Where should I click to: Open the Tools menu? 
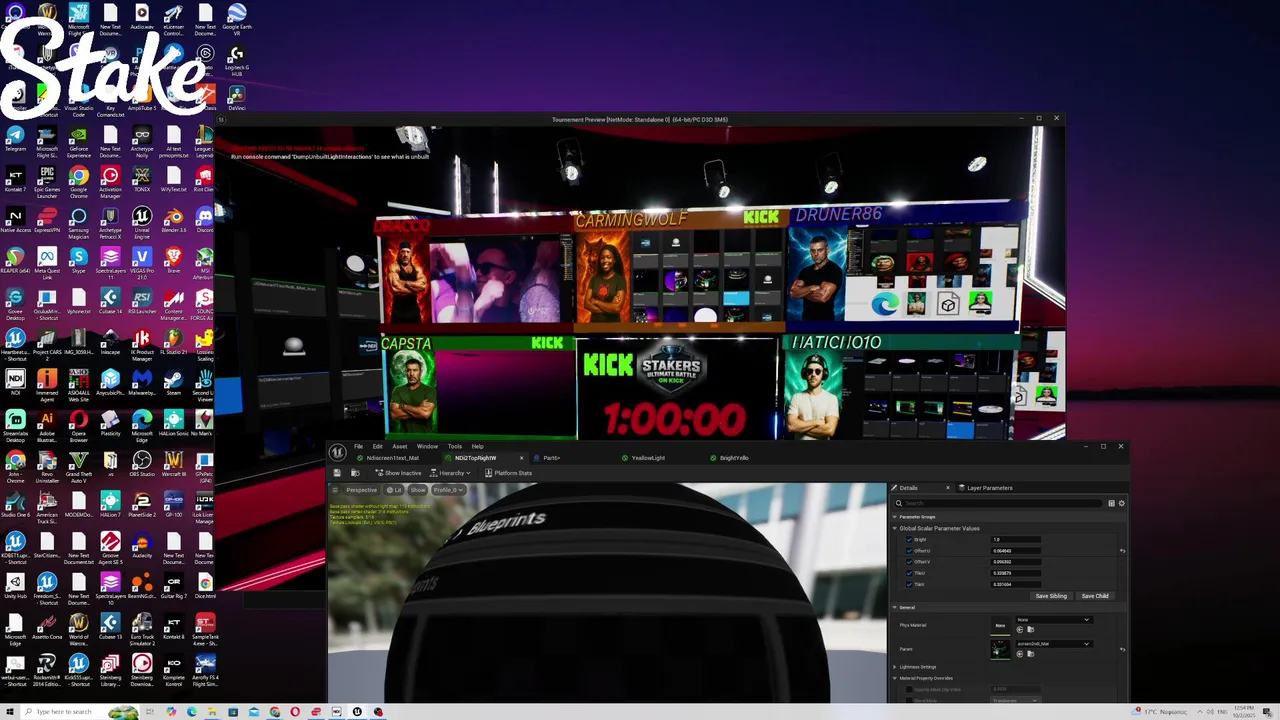pos(454,446)
